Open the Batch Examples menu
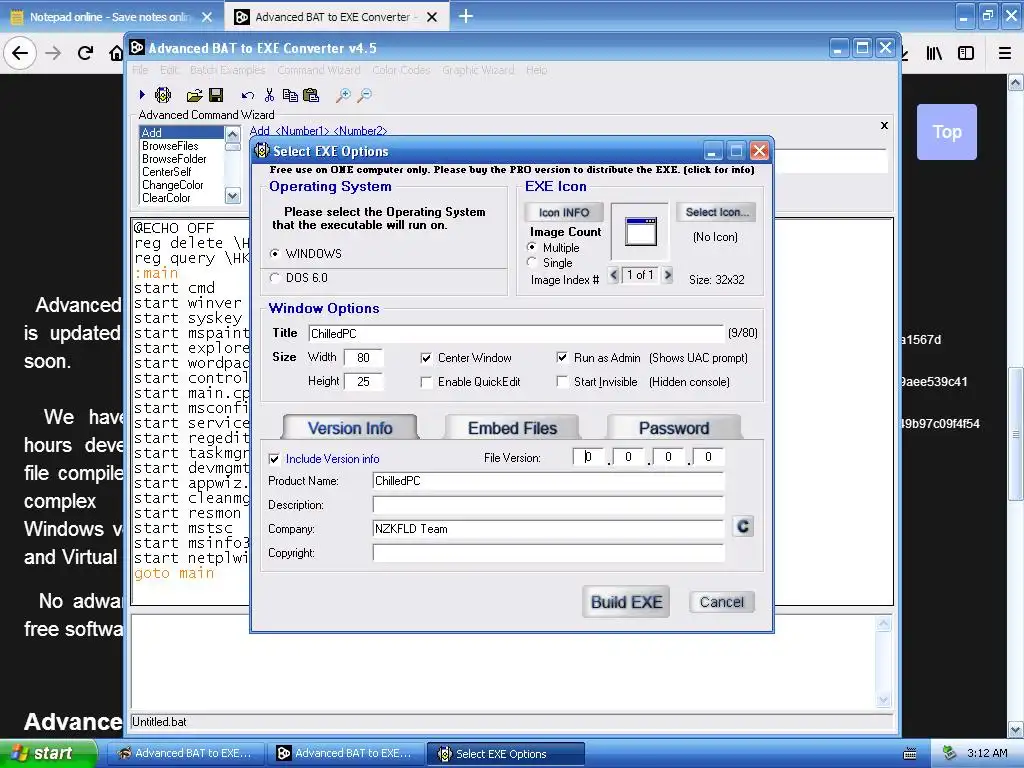 (x=227, y=70)
